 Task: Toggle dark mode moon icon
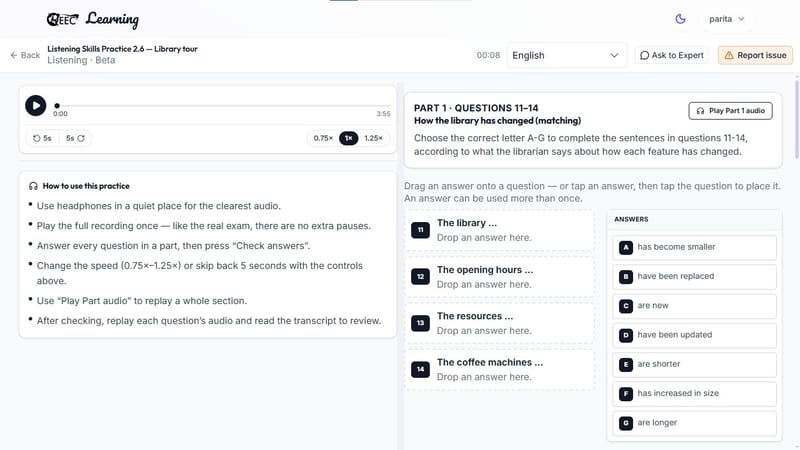pyautogui.click(x=680, y=19)
